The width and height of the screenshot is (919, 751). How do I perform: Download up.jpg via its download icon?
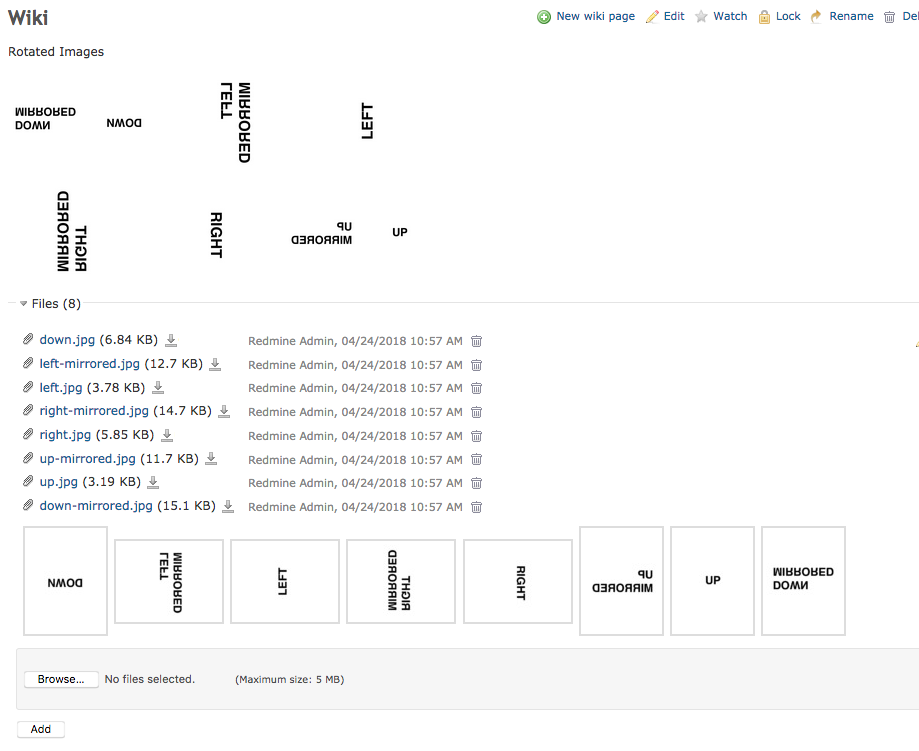(153, 482)
